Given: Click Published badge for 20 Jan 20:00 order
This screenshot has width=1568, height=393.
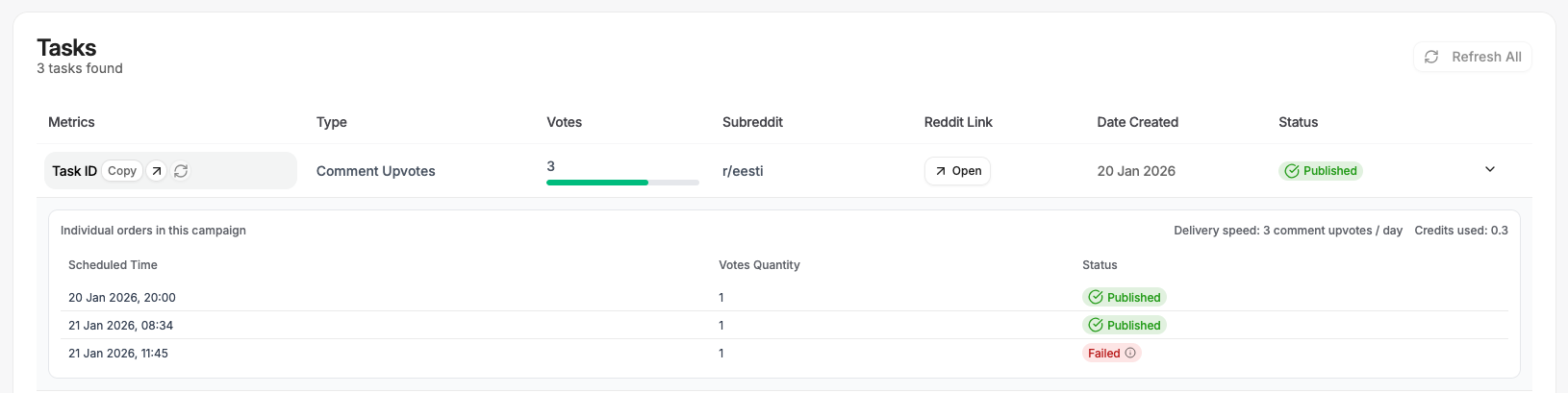Looking at the screenshot, I should pos(1124,298).
